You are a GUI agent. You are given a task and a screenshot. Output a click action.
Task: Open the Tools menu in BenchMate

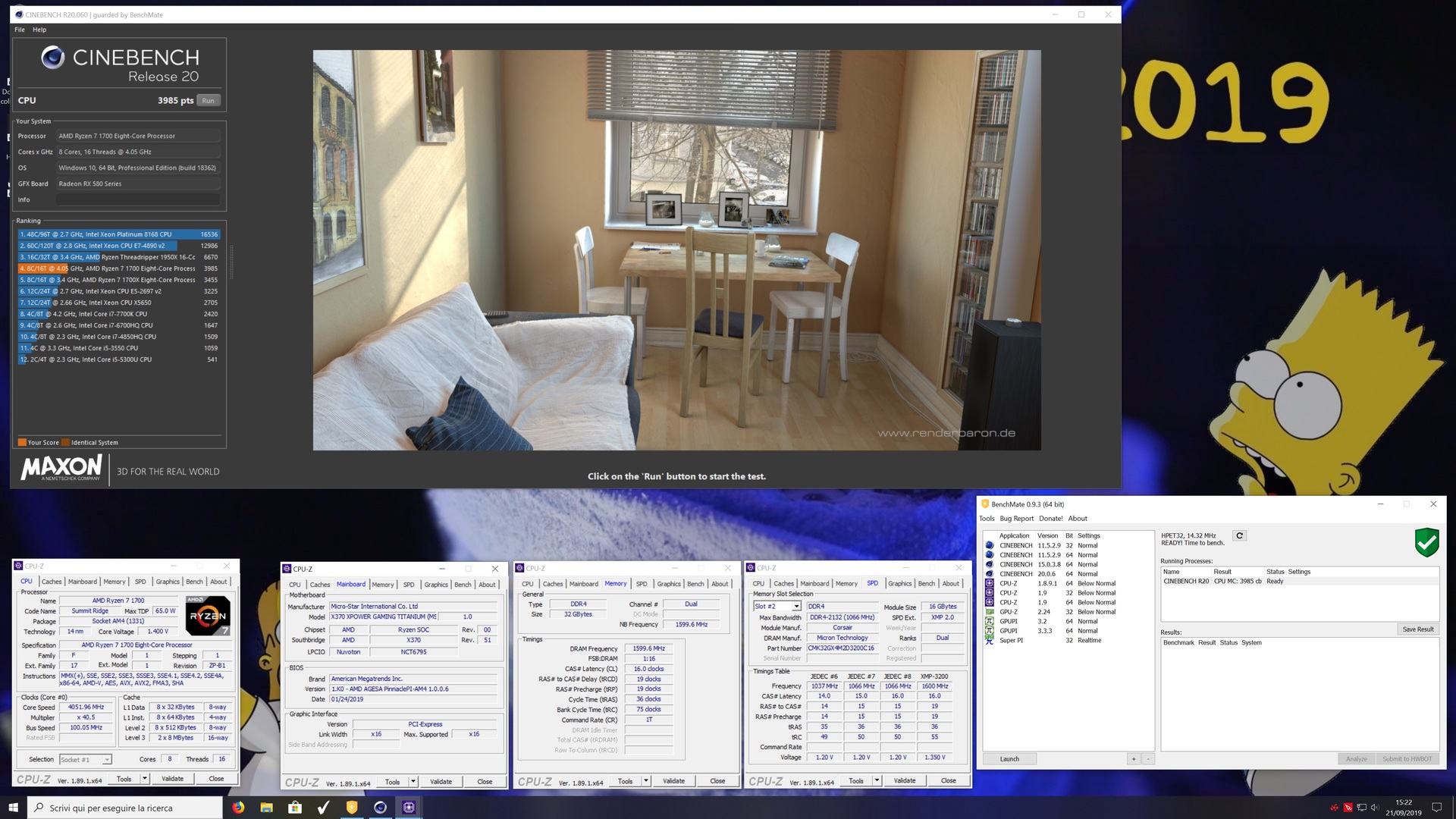pyautogui.click(x=987, y=519)
